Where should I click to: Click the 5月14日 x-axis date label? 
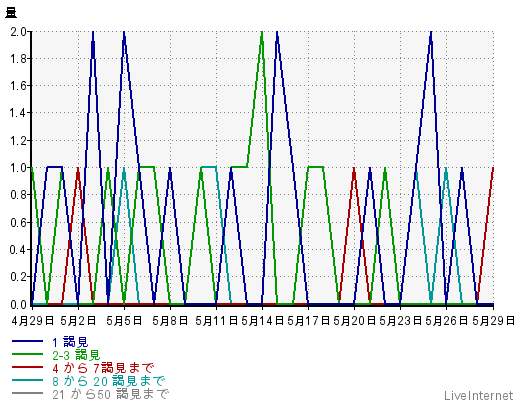262,321
